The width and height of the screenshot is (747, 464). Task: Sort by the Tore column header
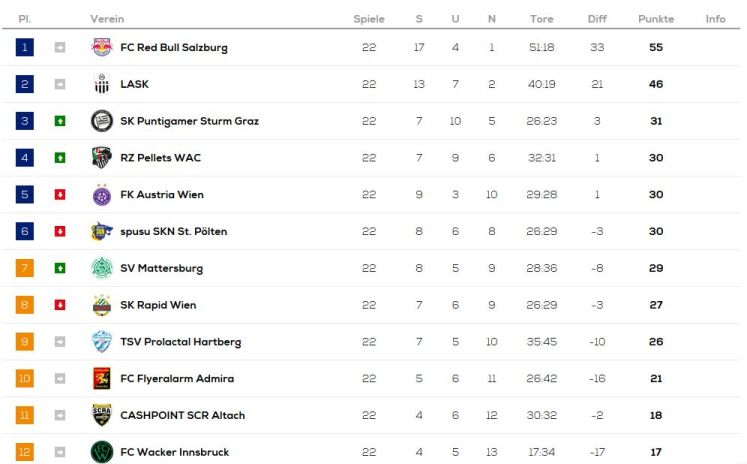[542, 19]
